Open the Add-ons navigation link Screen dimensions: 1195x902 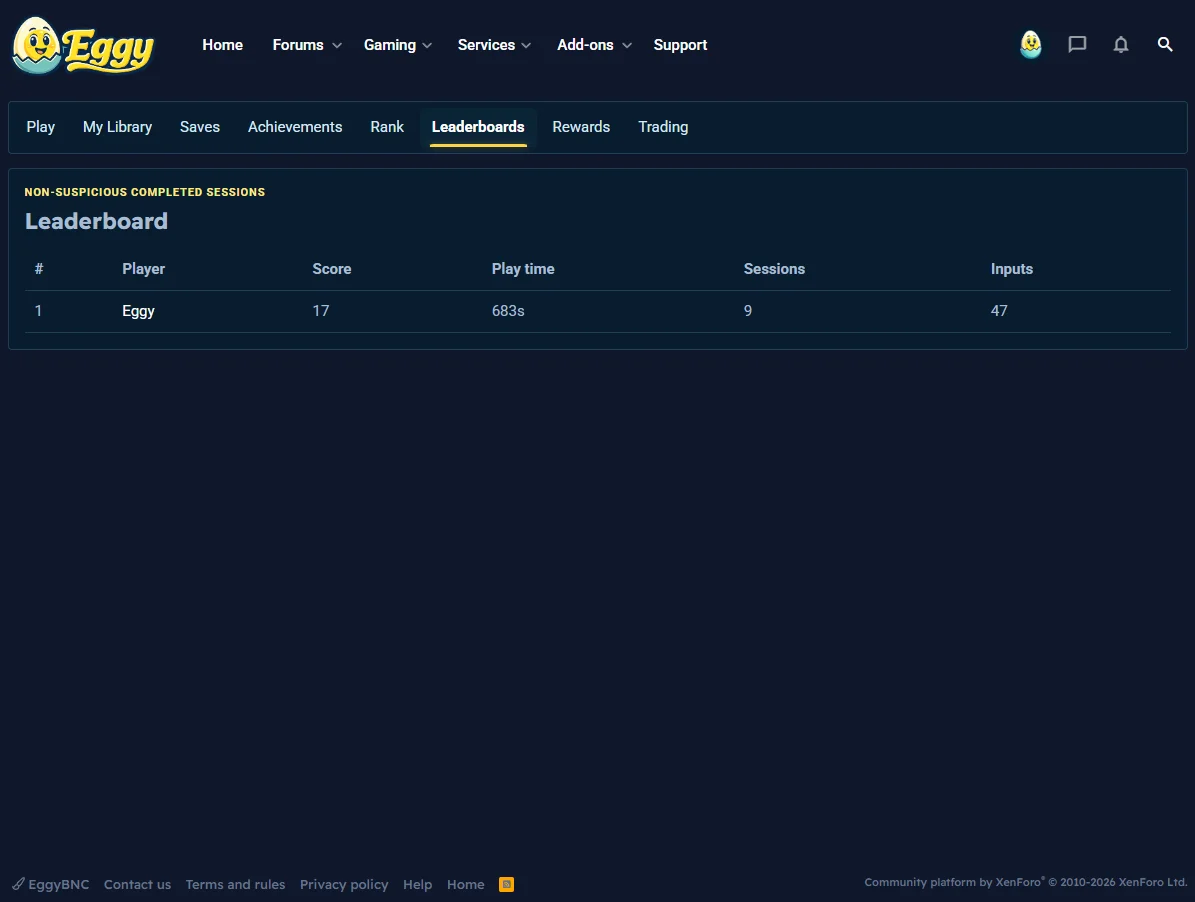585,45
